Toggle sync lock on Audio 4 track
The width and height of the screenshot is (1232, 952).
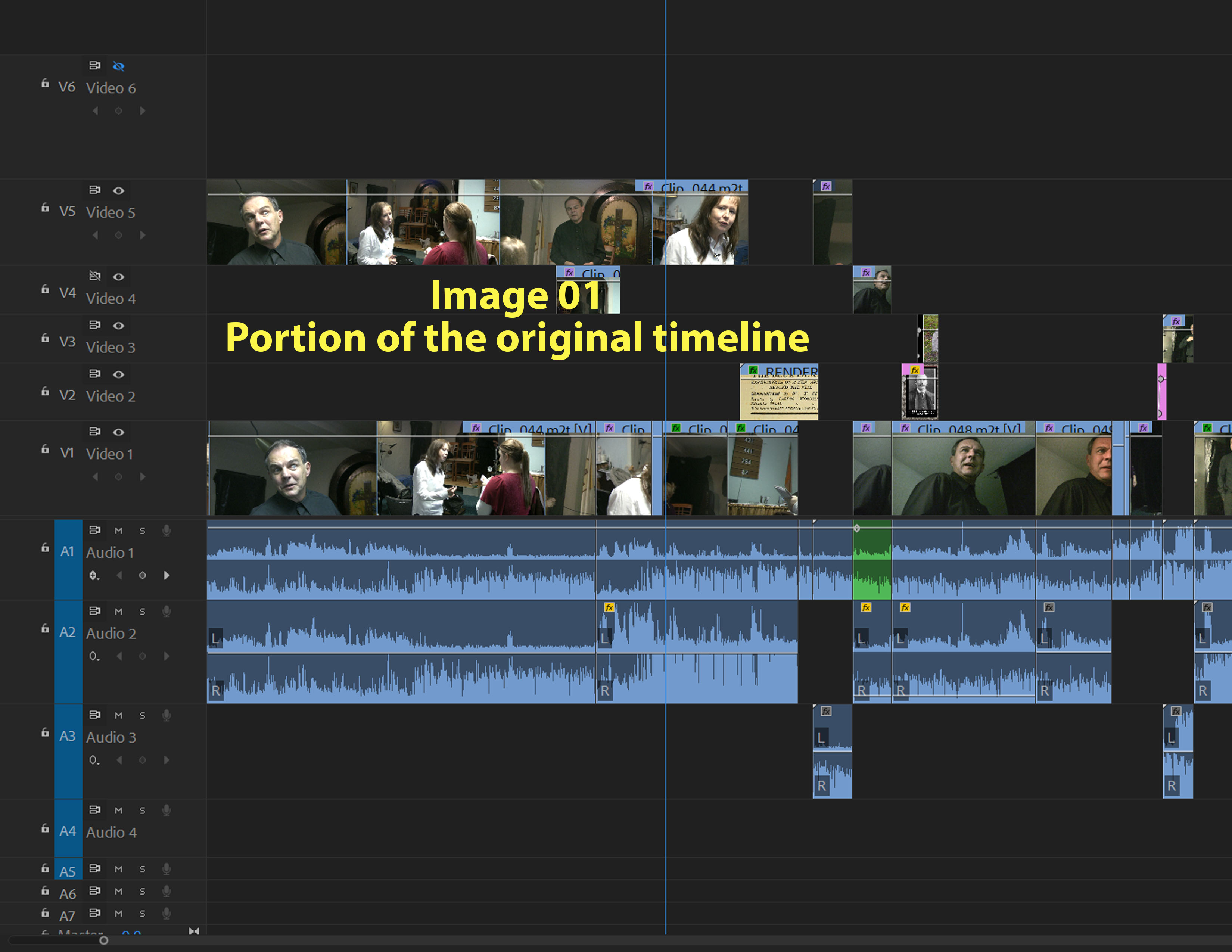[95, 810]
